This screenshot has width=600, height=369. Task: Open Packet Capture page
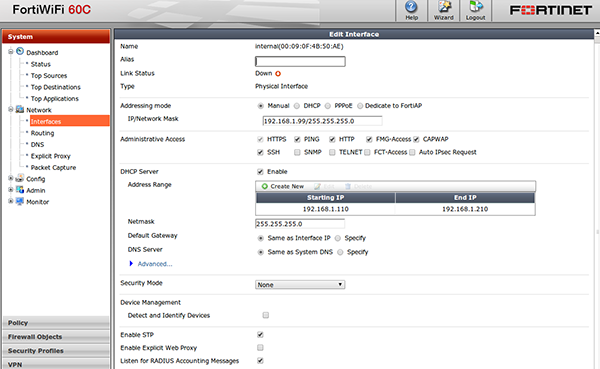[53, 167]
